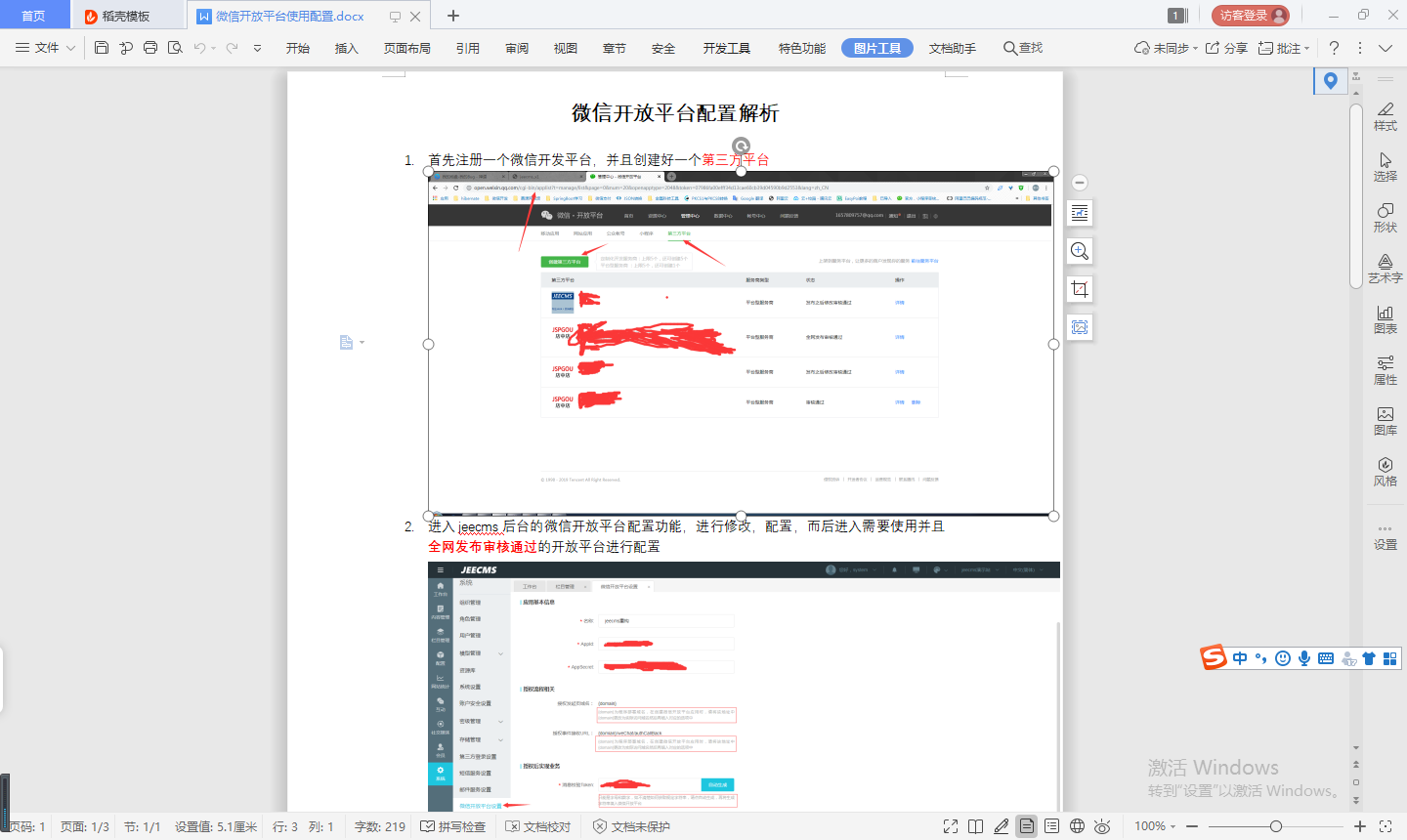Click the save document icon
The image size is (1407, 840).
(x=102, y=48)
